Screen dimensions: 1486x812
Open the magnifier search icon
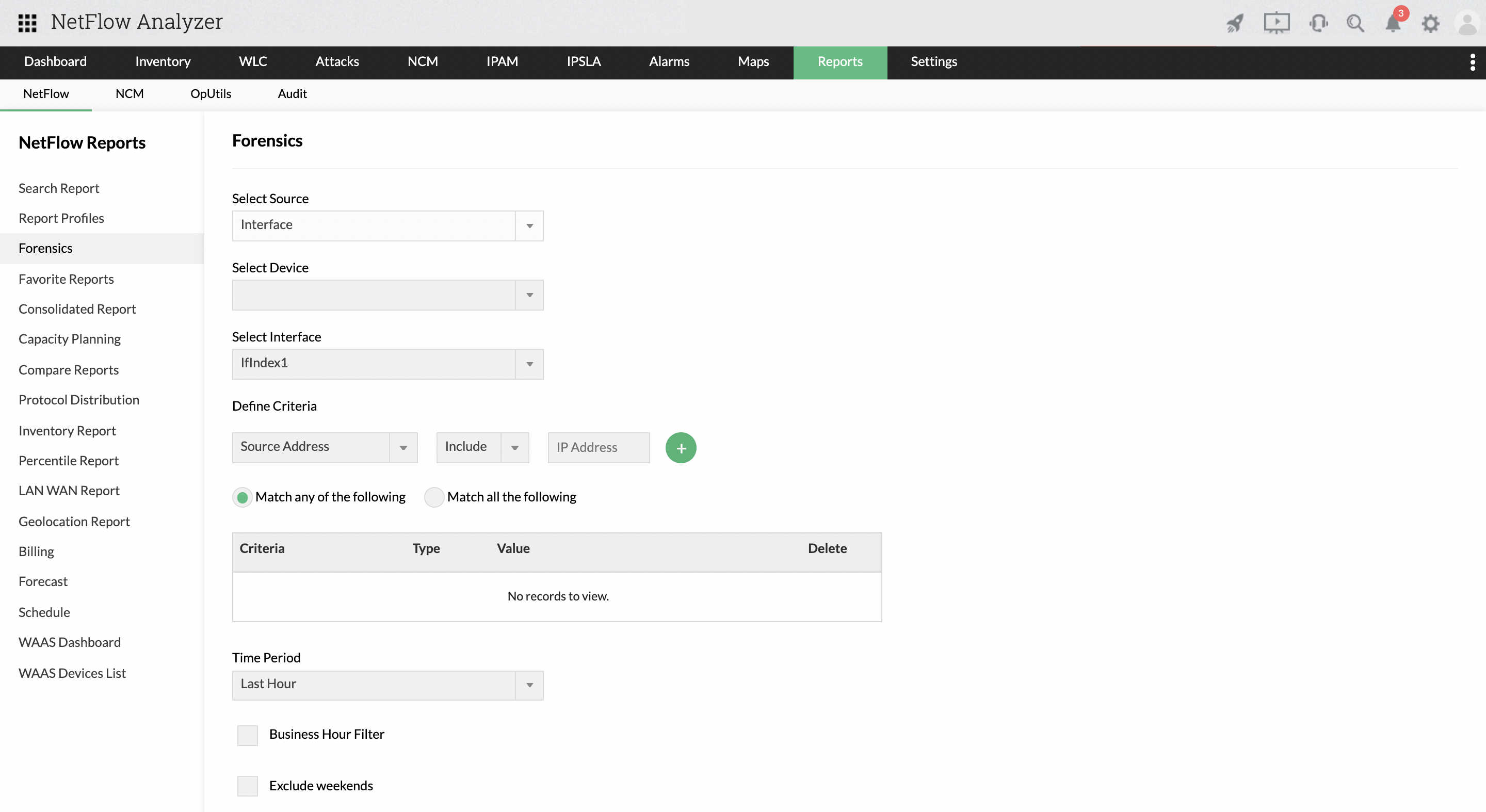[x=1355, y=23]
